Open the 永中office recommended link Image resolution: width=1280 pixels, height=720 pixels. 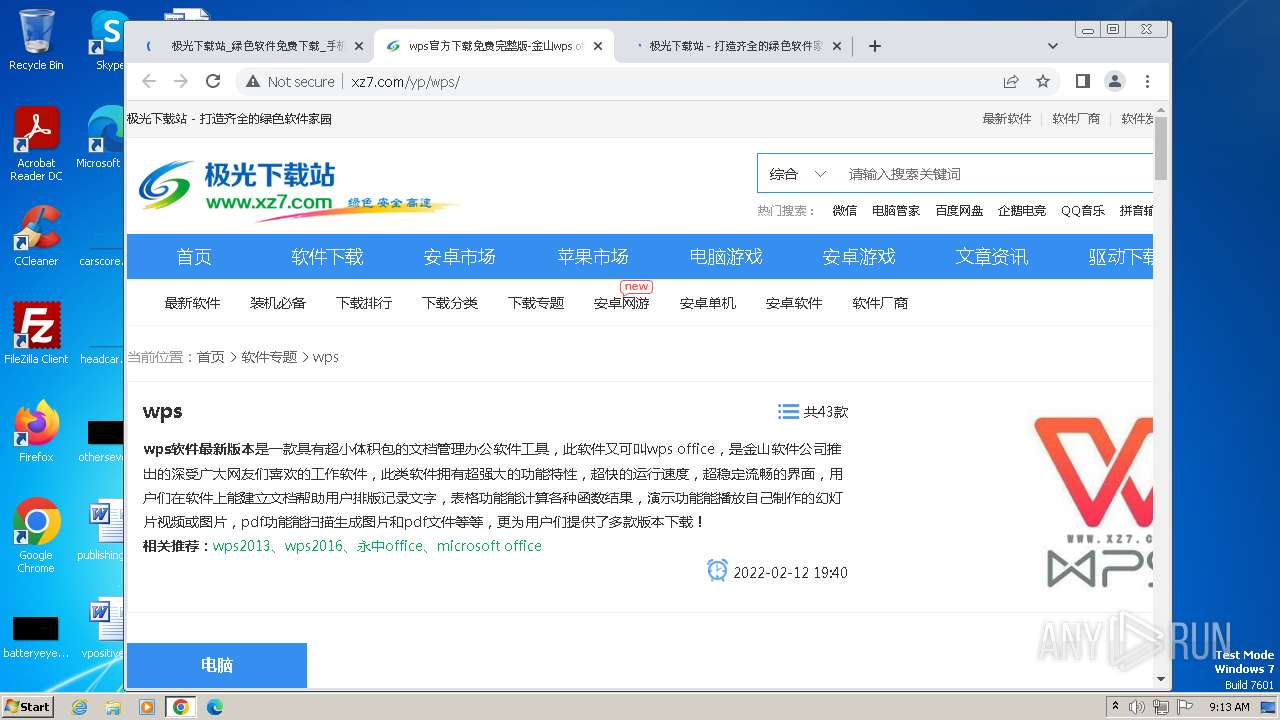[390, 546]
